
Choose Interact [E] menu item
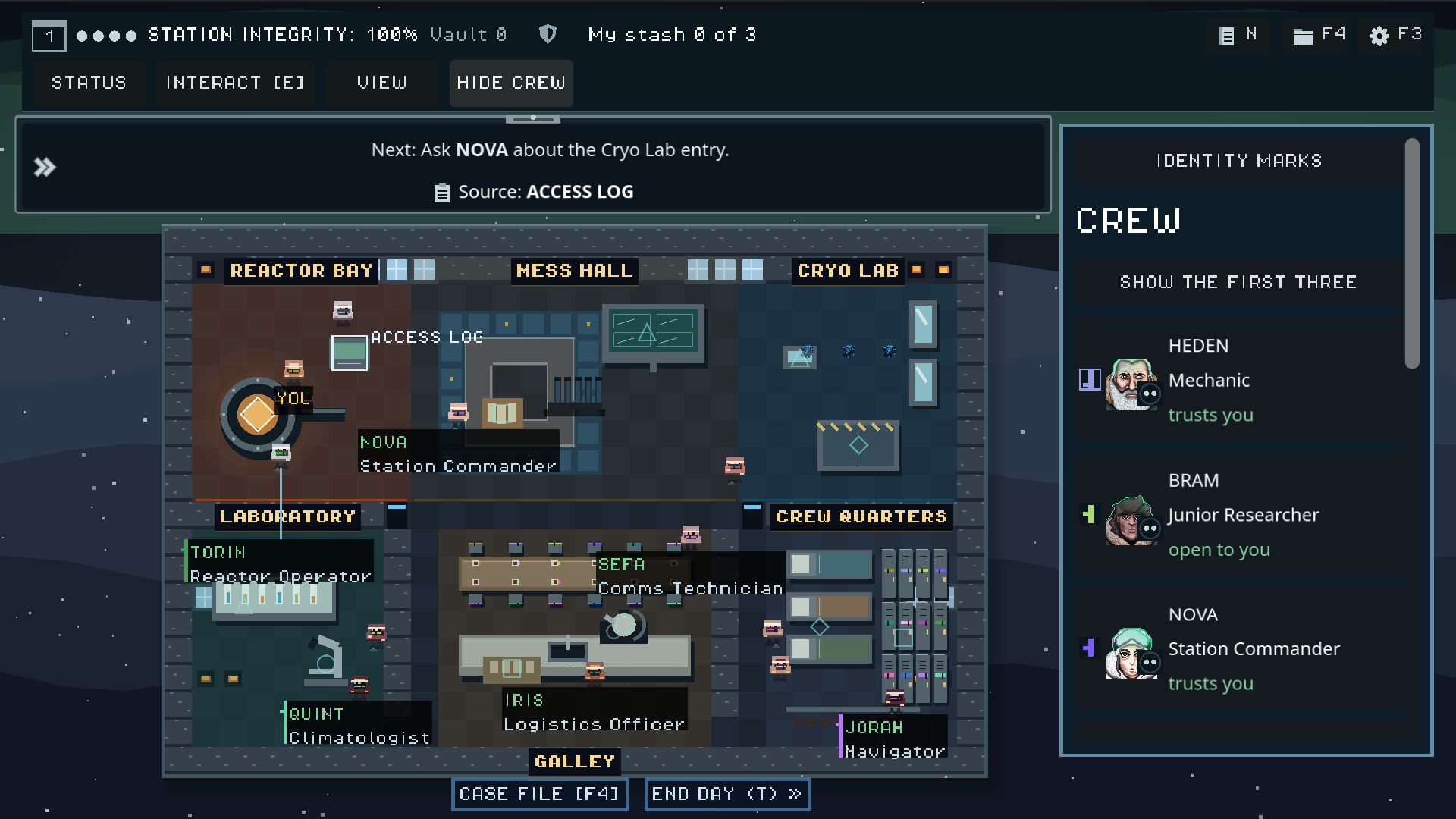[x=235, y=83]
